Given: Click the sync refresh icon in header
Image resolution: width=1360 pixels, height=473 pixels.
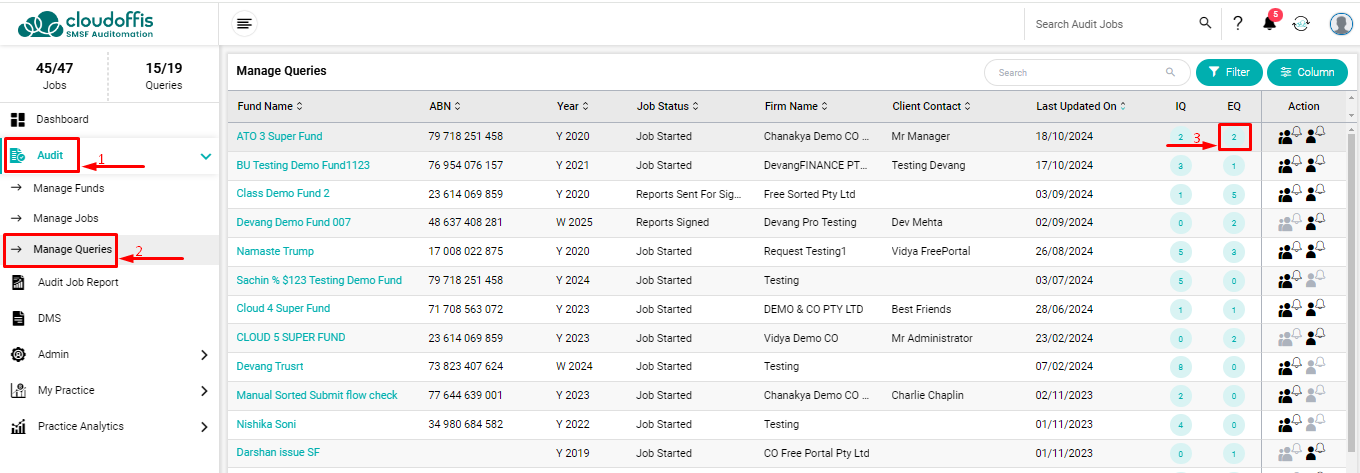Looking at the screenshot, I should tap(1301, 24).
